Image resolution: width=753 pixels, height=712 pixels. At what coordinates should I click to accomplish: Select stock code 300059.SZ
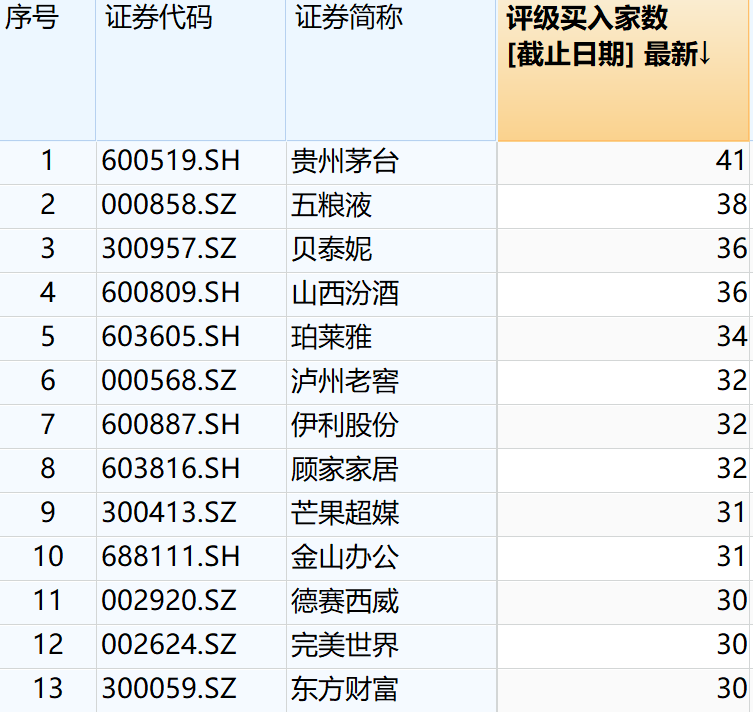tap(169, 689)
